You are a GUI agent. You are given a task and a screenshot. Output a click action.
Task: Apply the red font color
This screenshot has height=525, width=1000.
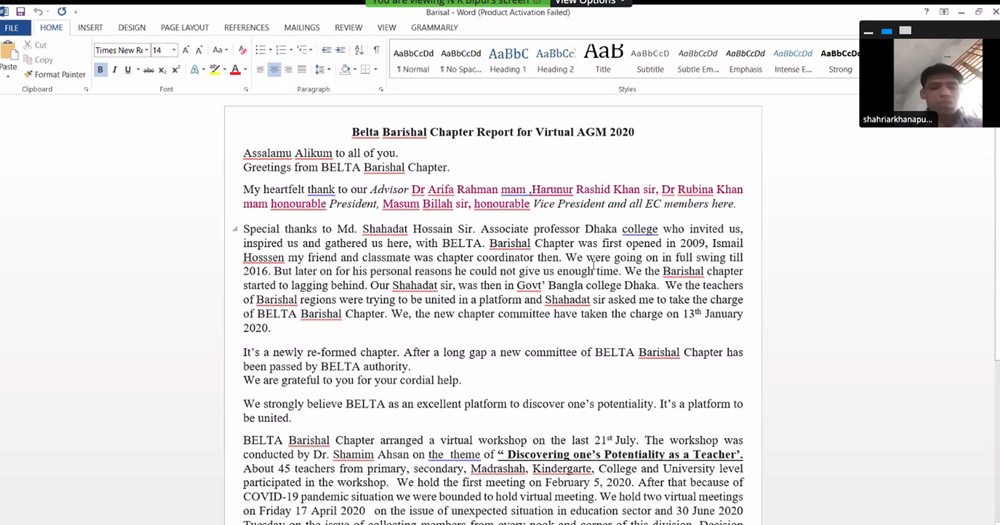(x=235, y=70)
